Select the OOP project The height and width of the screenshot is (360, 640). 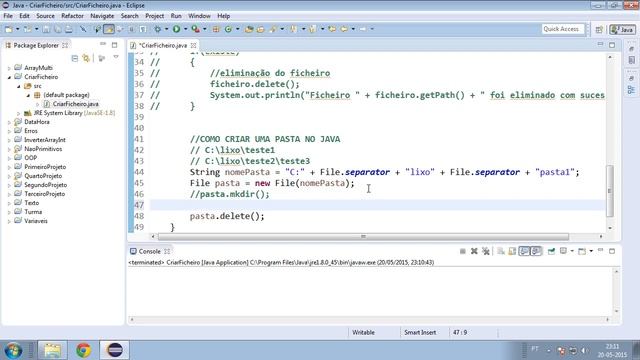tap(30, 158)
